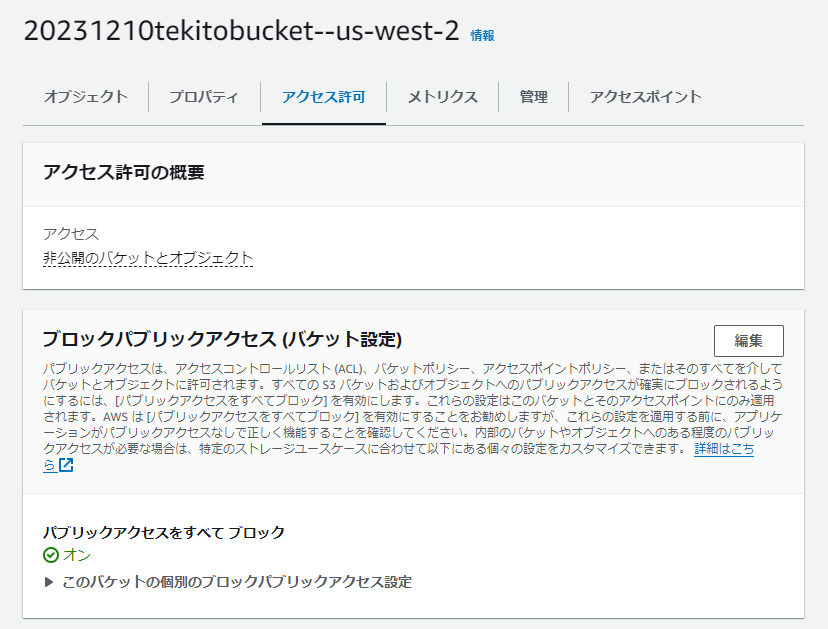Go to the アクセスポイント tab
Viewport: 828px width, 629px height.
[645, 97]
